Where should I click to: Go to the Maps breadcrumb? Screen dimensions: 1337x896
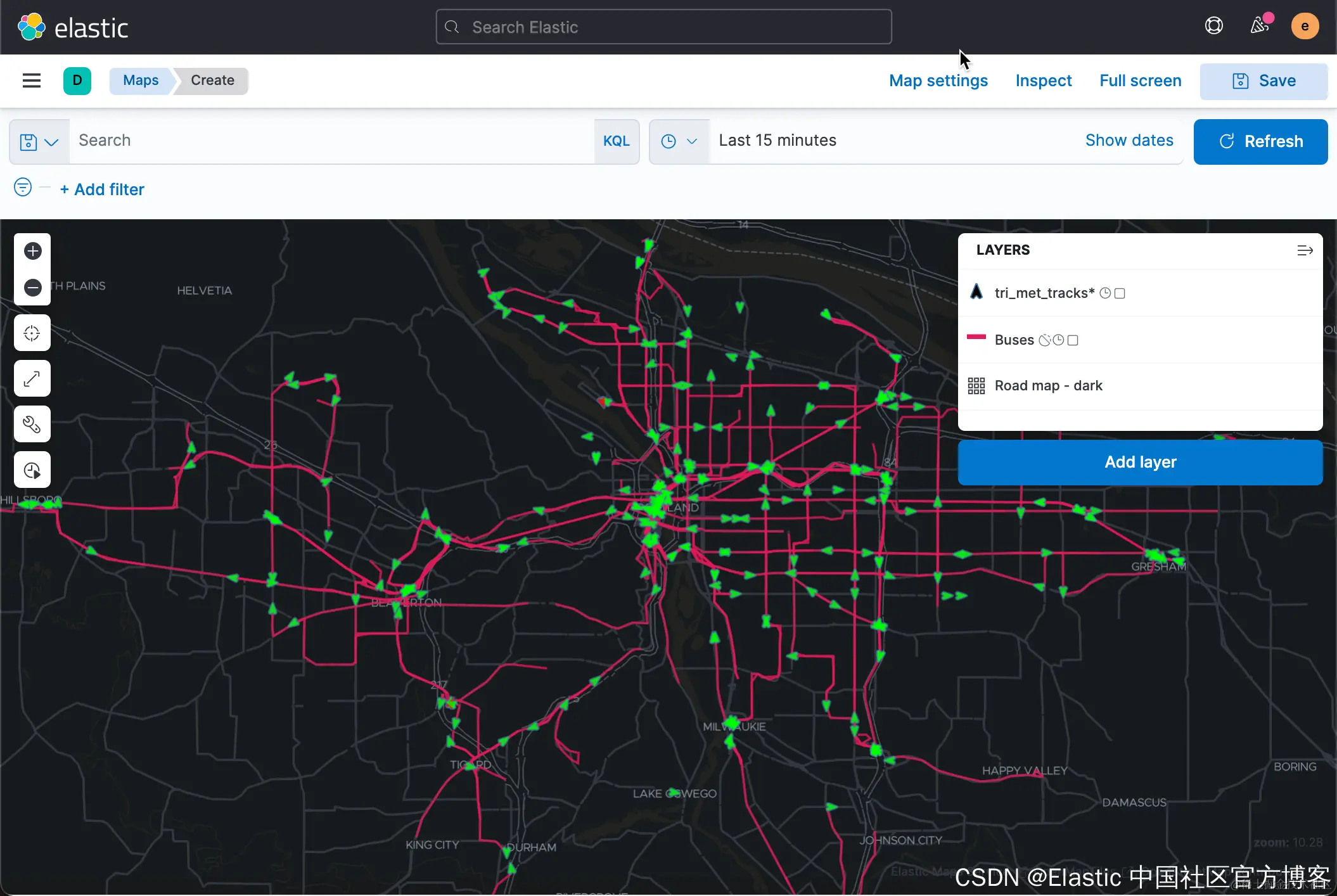(x=141, y=80)
